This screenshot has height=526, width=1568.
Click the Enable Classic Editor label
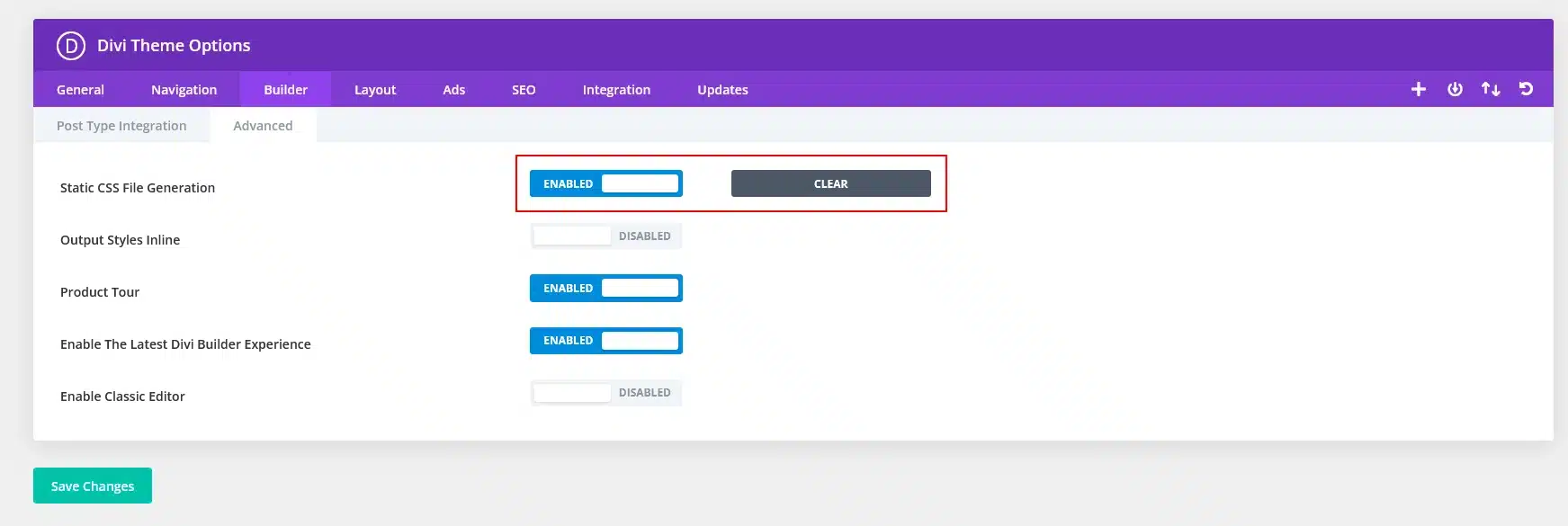point(122,397)
